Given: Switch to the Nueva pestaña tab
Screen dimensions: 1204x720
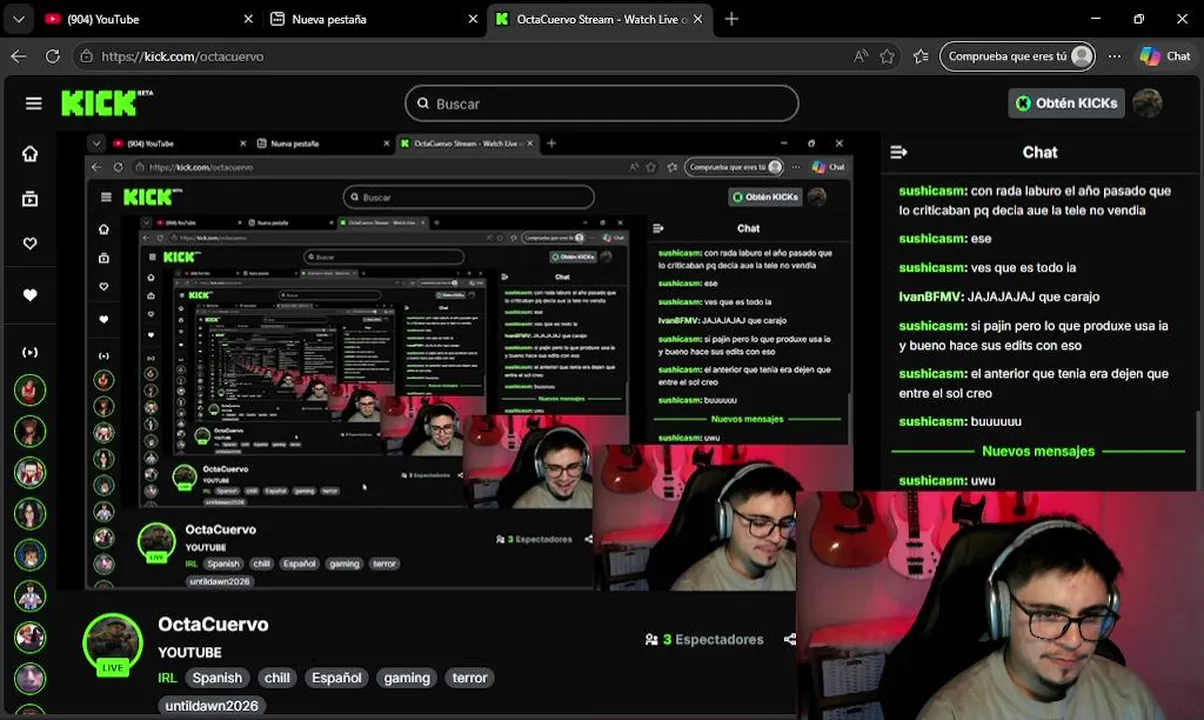Looking at the screenshot, I should [x=373, y=19].
